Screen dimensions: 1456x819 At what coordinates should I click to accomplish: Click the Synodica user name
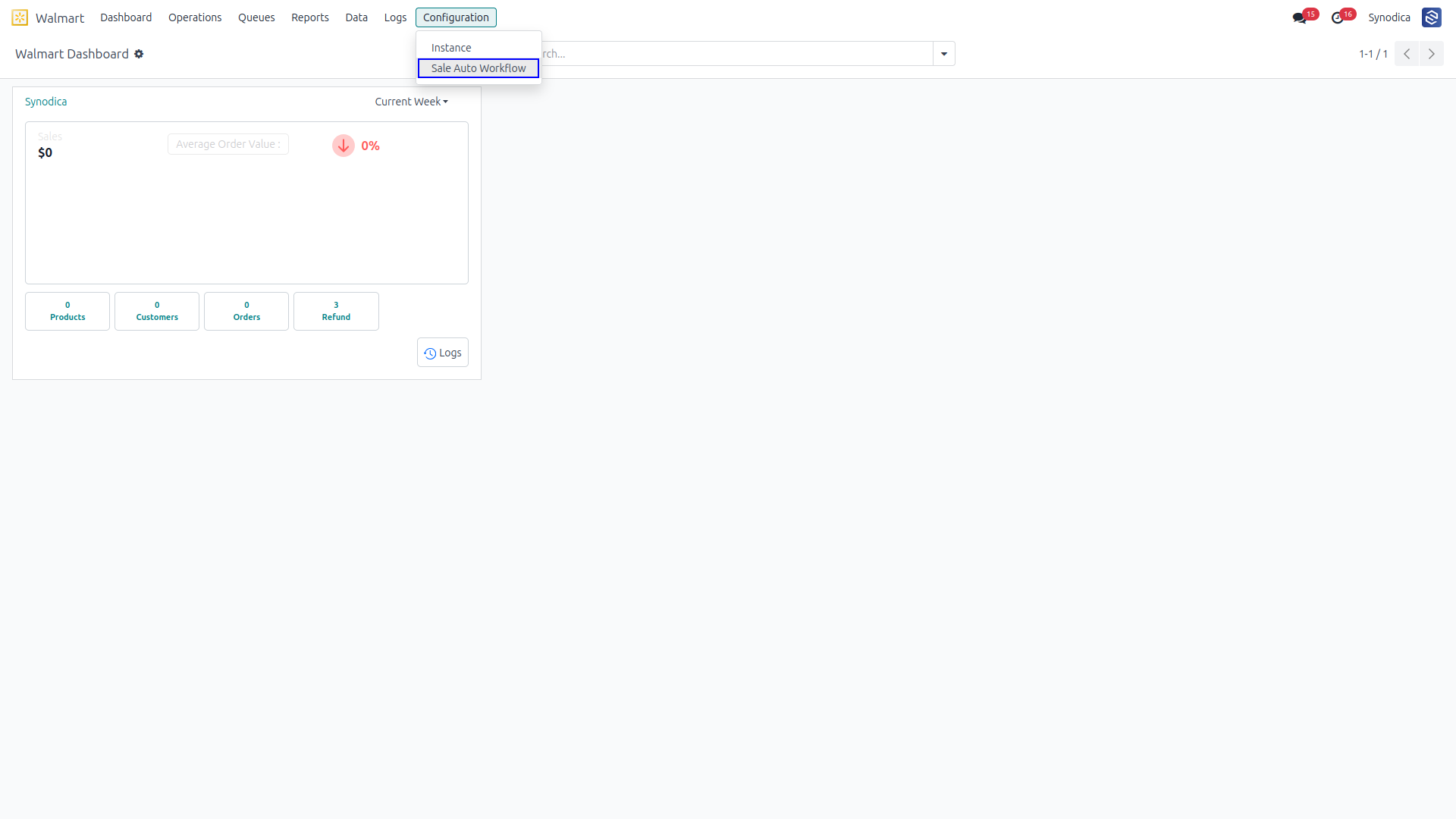pos(1389,17)
